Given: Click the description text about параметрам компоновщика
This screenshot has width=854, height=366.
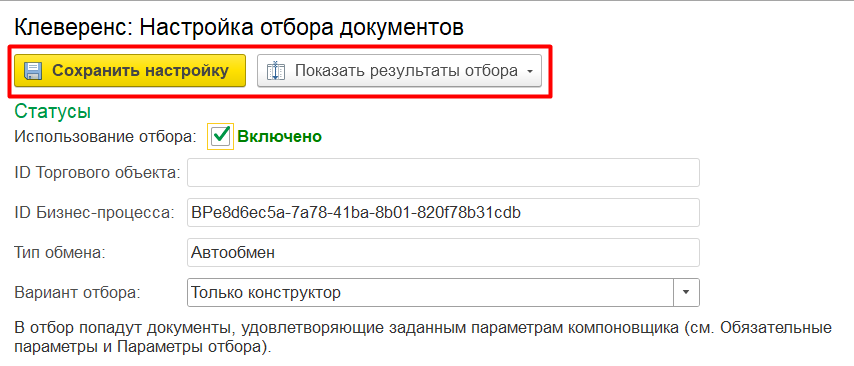Looking at the screenshot, I should coord(423,338).
